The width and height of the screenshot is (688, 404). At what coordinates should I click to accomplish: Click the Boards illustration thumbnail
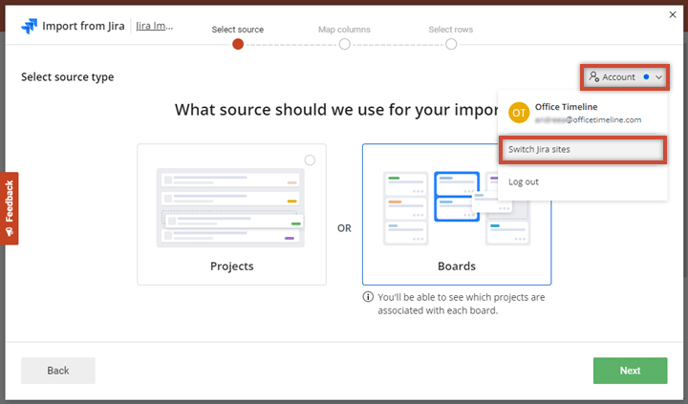(456, 208)
